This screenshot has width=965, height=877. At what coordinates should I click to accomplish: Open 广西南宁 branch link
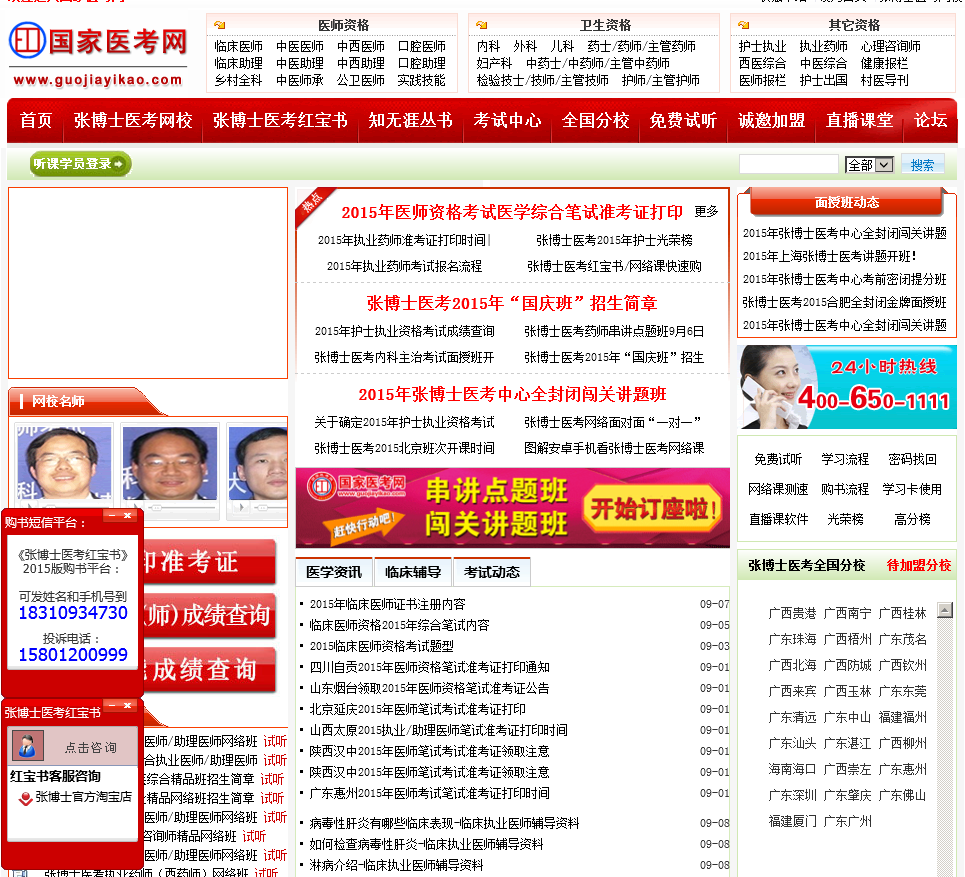pos(847,613)
